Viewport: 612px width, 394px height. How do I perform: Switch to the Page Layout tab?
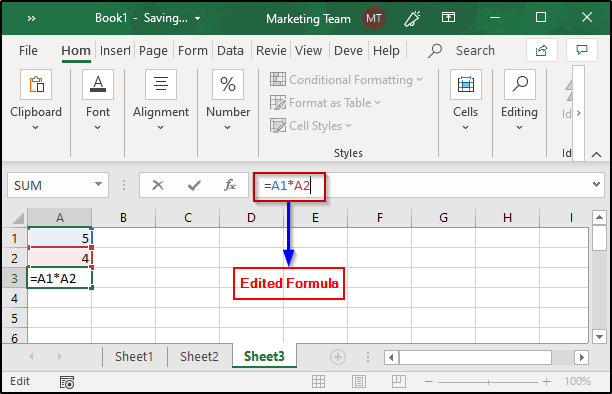pos(153,50)
